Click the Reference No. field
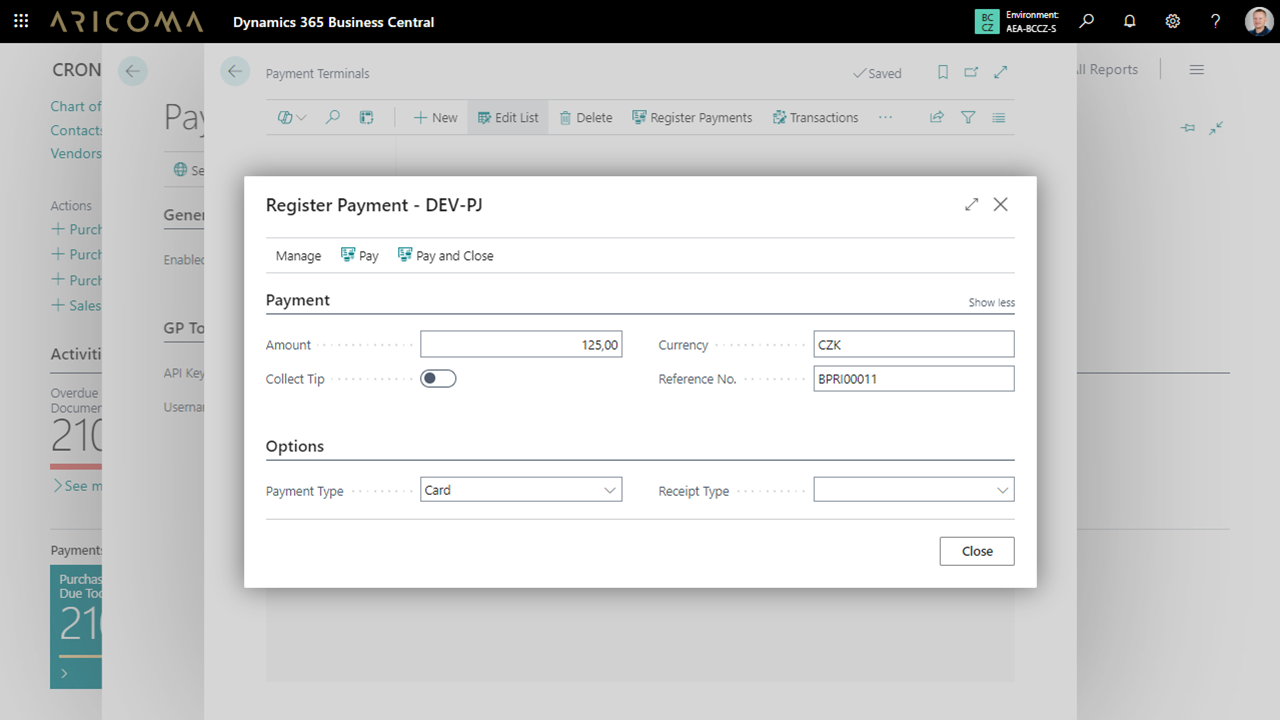This screenshot has height=720, width=1280. tap(914, 378)
